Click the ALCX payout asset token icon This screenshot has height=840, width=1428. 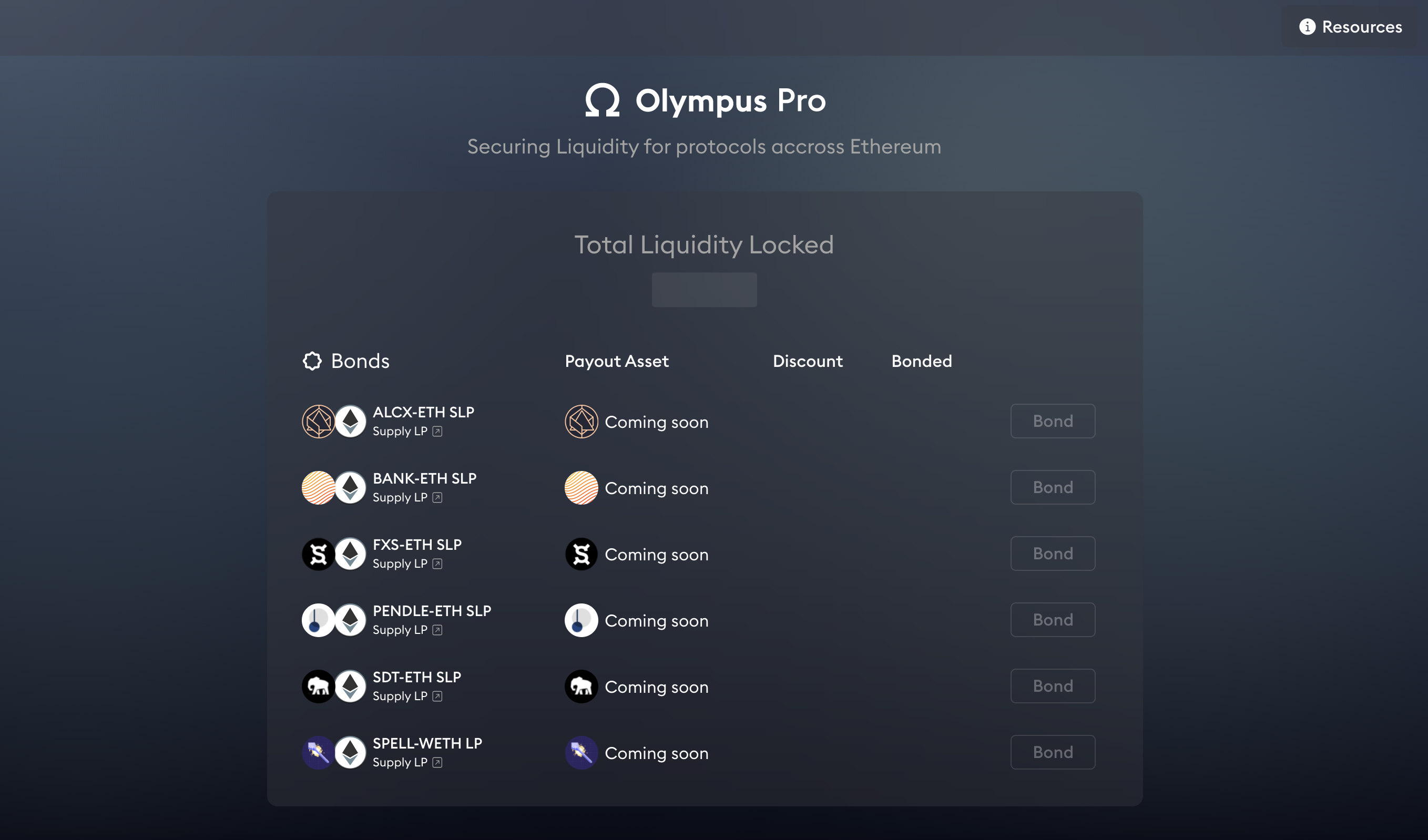click(581, 422)
